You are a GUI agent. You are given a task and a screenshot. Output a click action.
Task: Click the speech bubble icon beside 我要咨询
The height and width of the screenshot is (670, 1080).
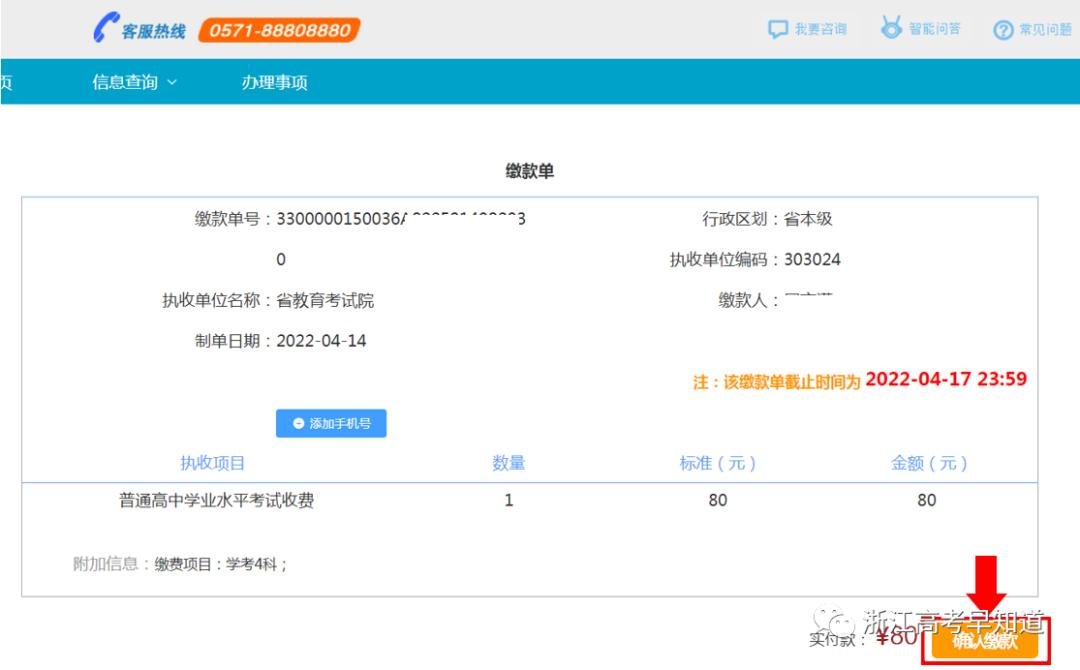[780, 29]
